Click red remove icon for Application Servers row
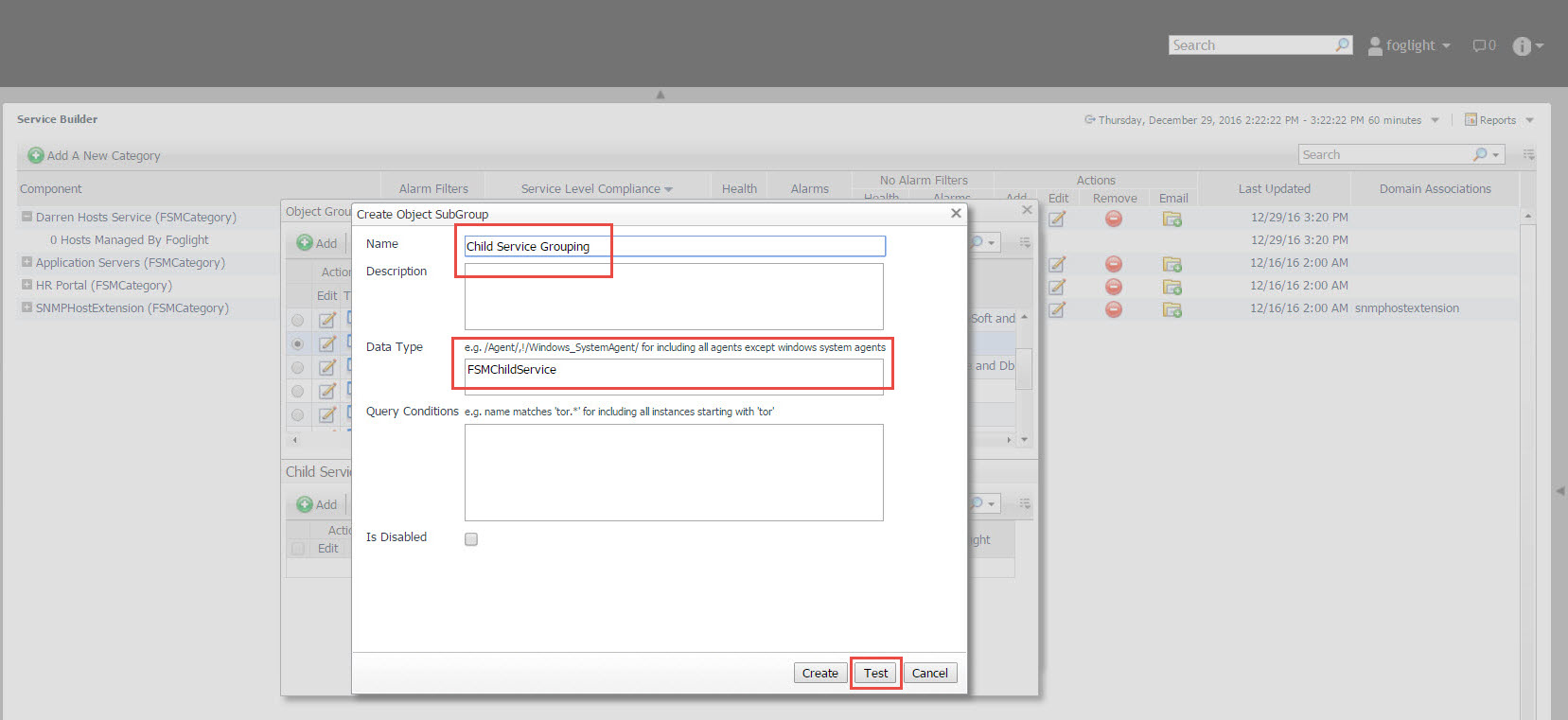The image size is (1568, 720). pos(1114,264)
